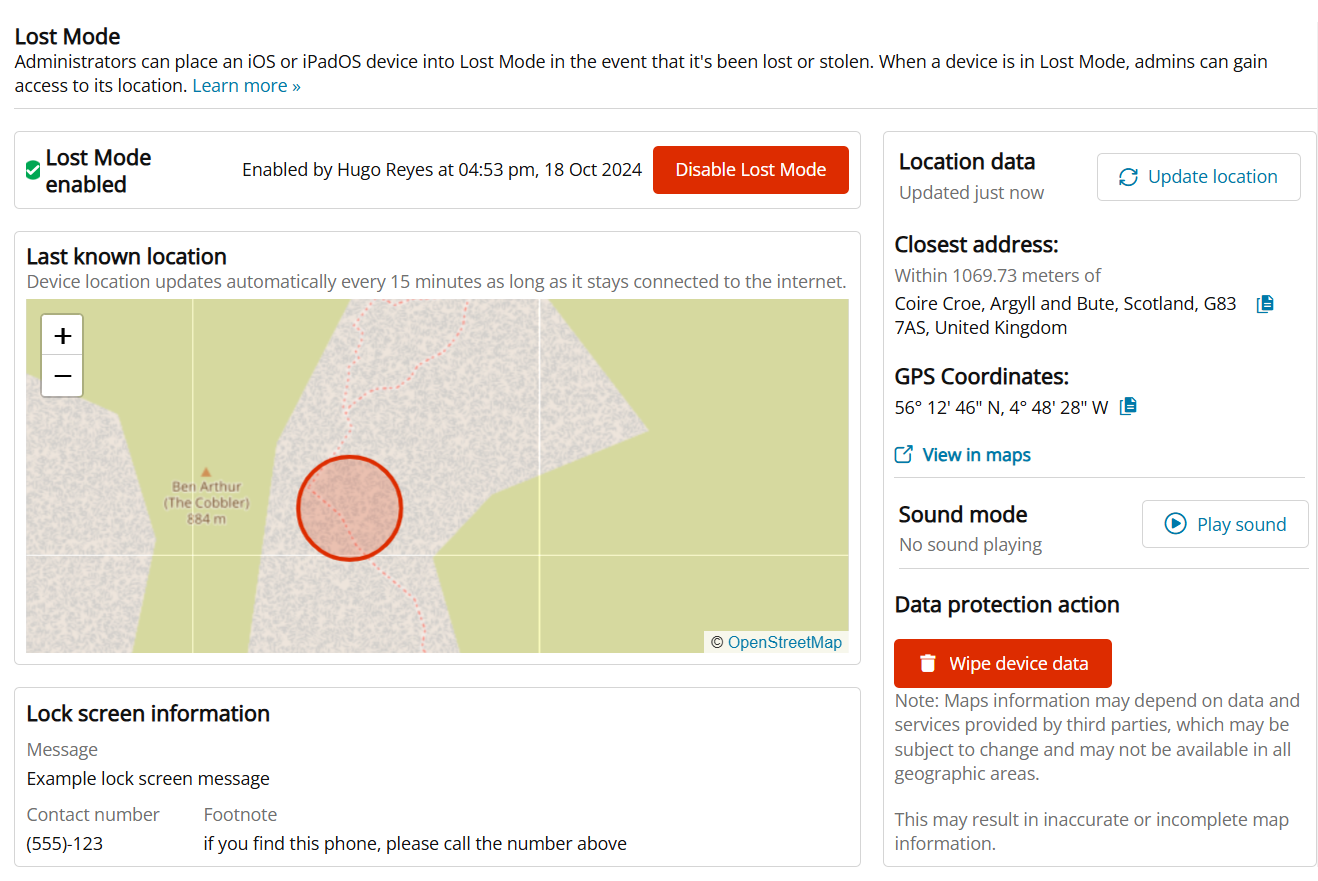The image size is (1318, 881).
Task: Zoom in on the map
Action: [62, 336]
